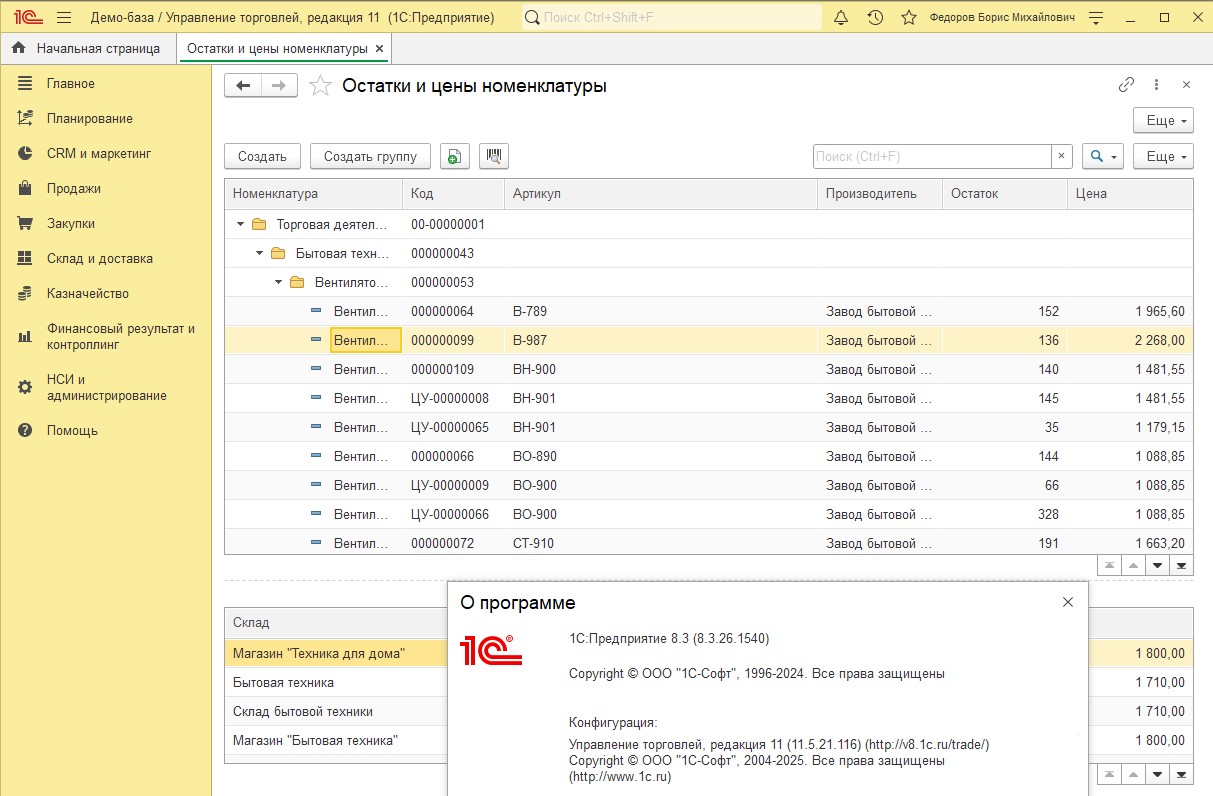Open favorites star in the title bar

point(909,17)
